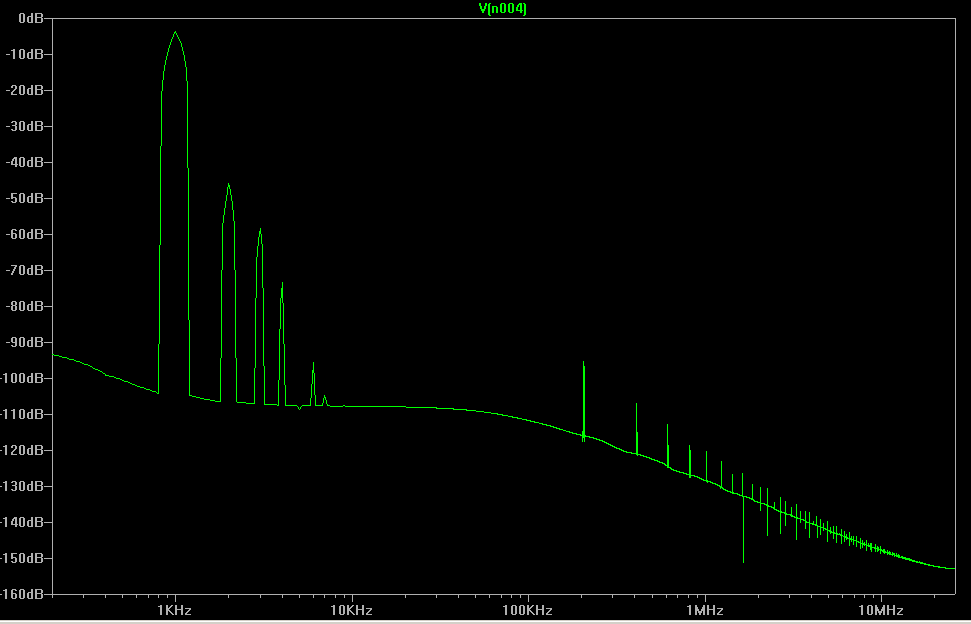Click the -110dB axis label
Screen dimensions: 971x624
[22, 414]
